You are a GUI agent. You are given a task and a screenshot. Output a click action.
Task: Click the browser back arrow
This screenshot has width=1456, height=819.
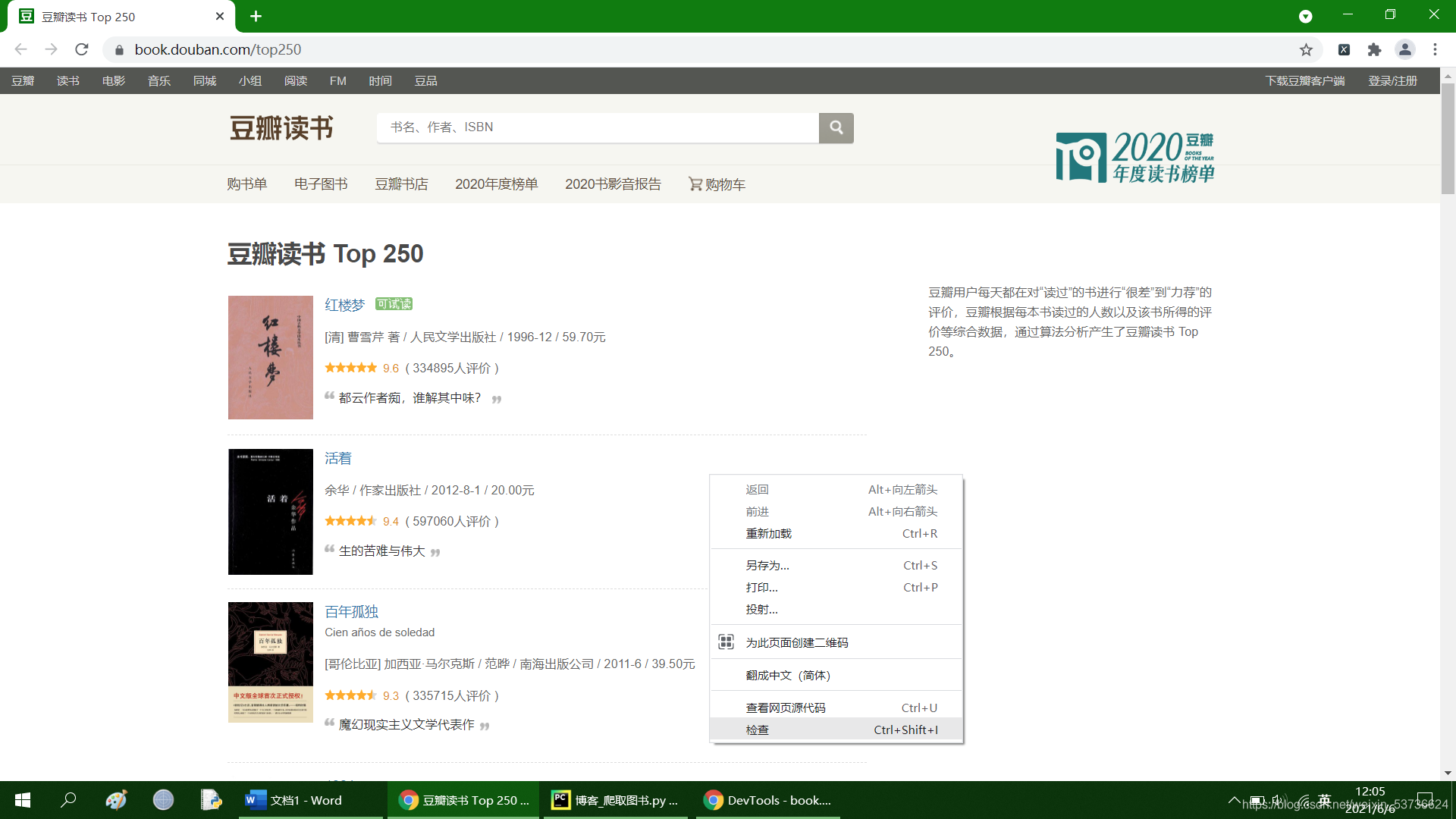20,49
